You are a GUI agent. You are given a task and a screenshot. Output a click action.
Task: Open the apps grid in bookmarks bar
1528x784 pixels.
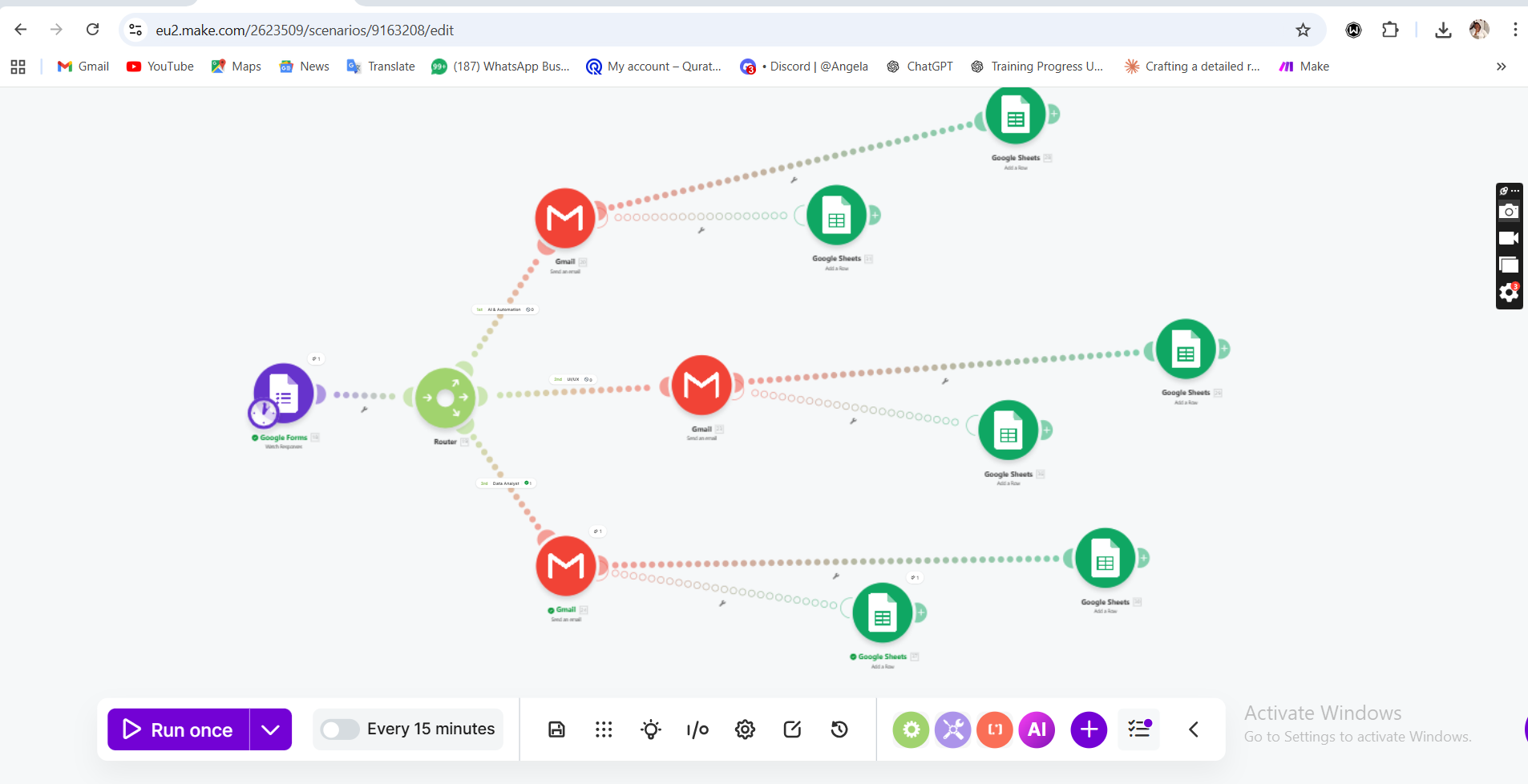click(18, 67)
